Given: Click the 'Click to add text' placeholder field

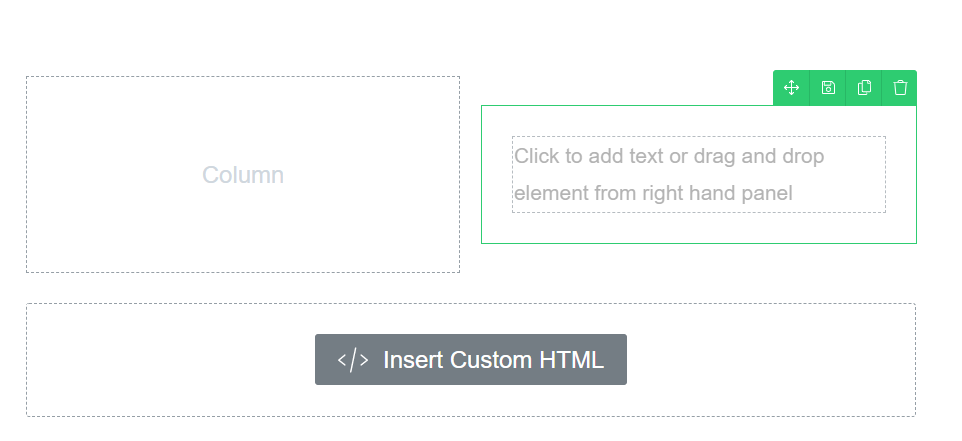Looking at the screenshot, I should click(699, 174).
